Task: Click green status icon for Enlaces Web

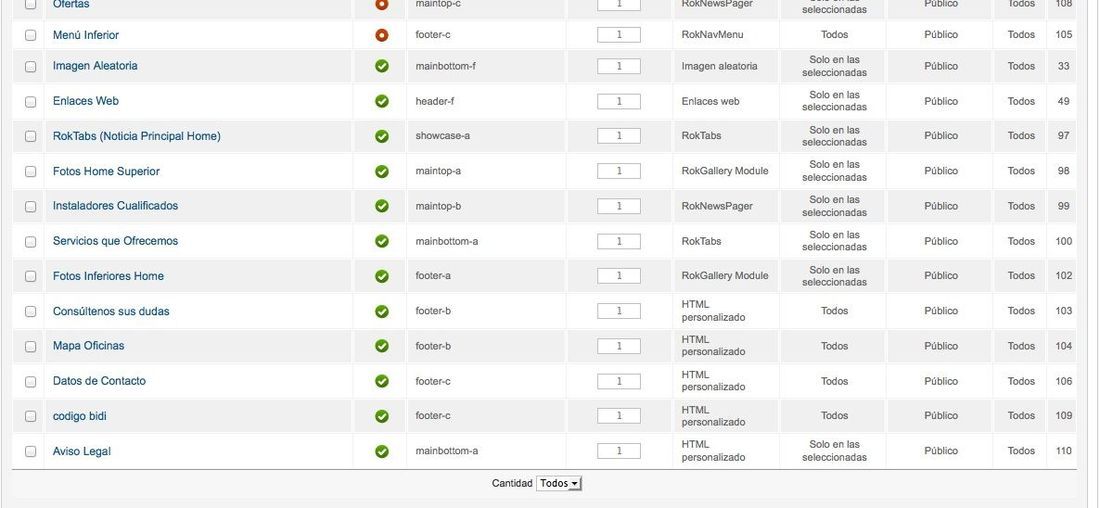Action: tap(382, 101)
